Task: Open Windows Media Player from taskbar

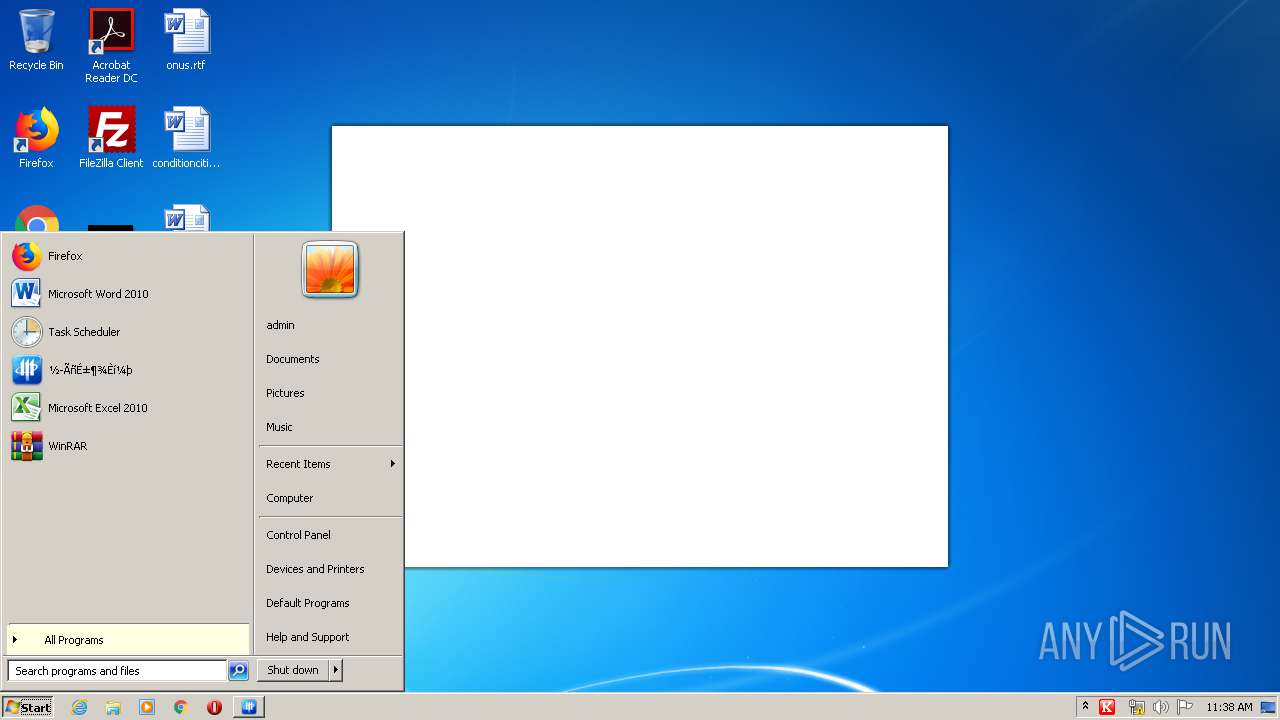Action: point(147,707)
